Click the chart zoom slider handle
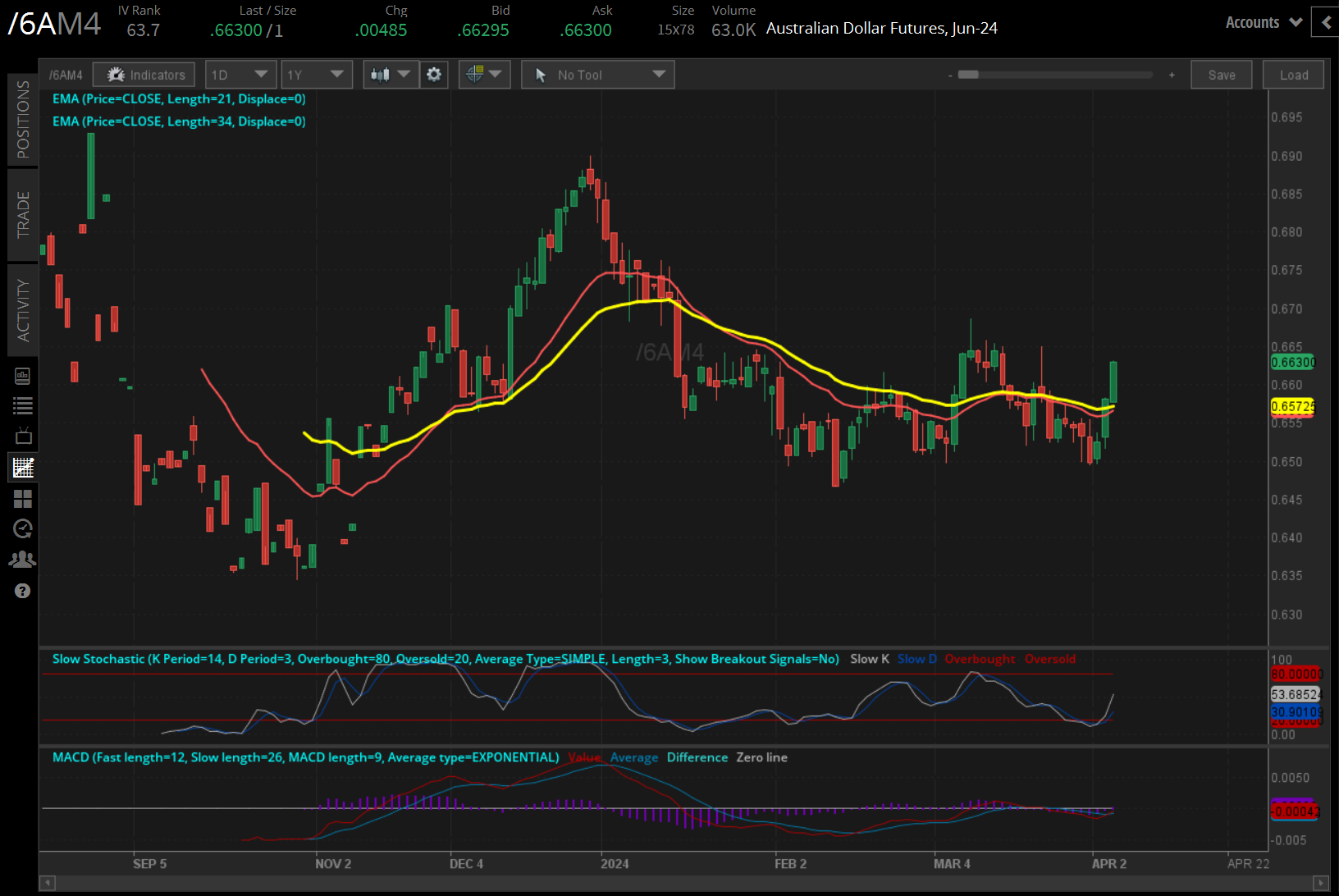Image resolution: width=1339 pixels, height=896 pixels. [968, 75]
